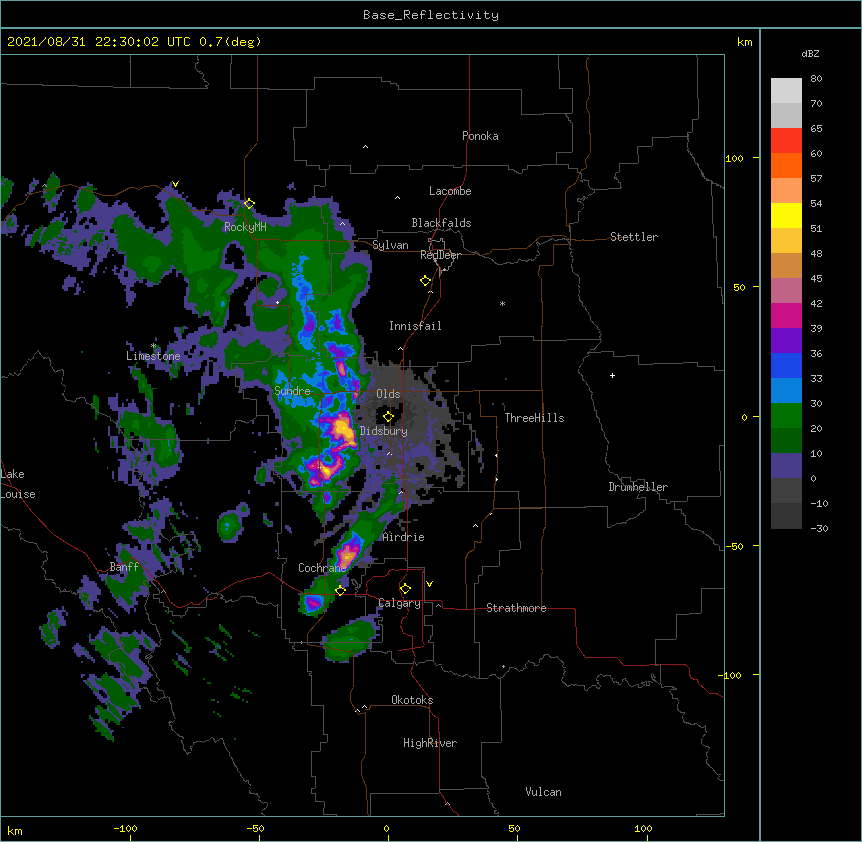This screenshot has width=862, height=842.
Task: Click the yellow diamond marker near RockyMH
Action: pos(250,204)
